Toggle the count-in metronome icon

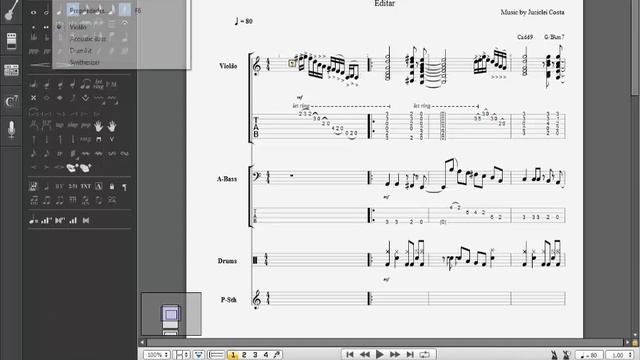coord(567,355)
